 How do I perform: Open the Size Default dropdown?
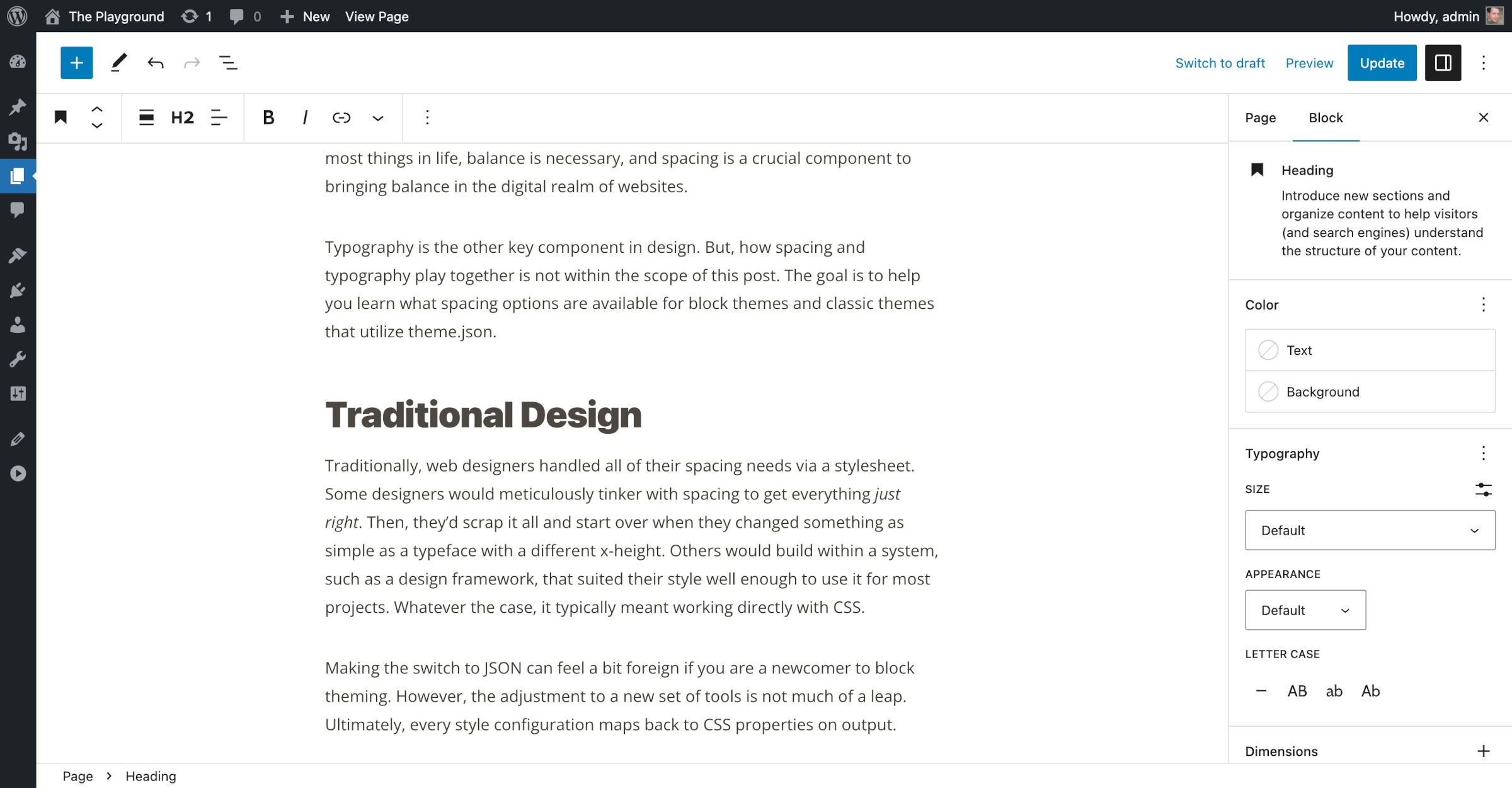point(1370,530)
